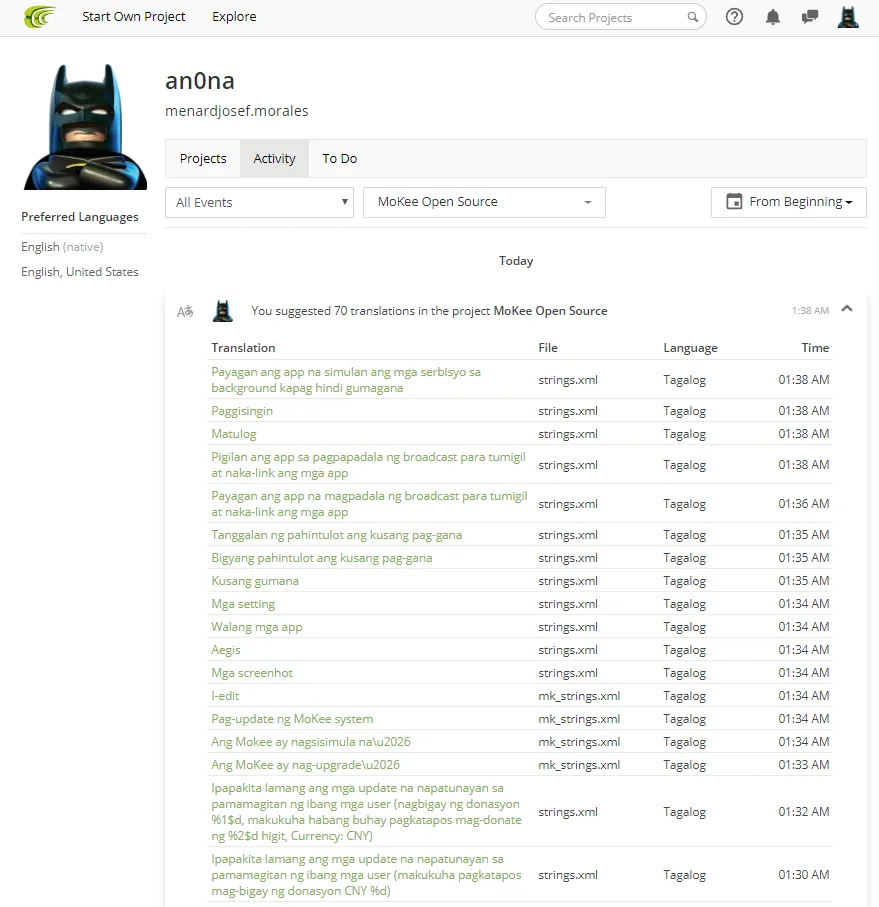
Task: Click 01:33 AM time cell
Action: pos(803,765)
